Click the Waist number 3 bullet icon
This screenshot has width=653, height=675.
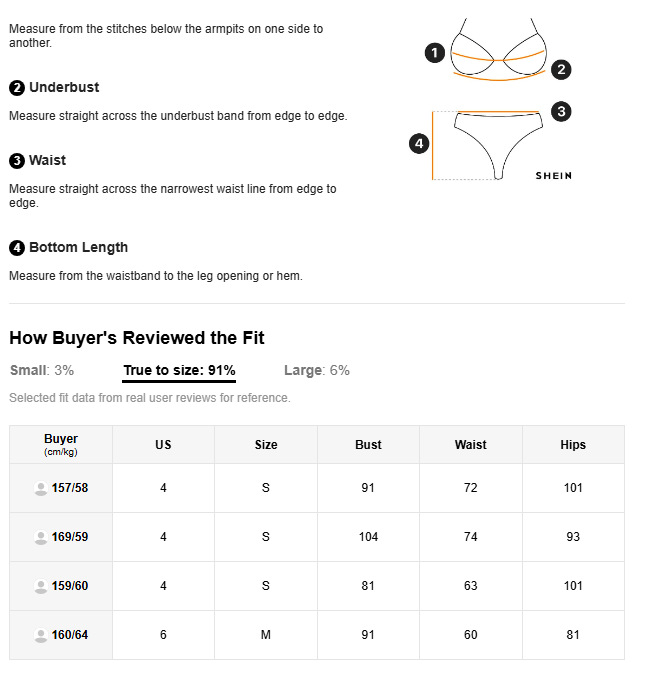[17, 161]
